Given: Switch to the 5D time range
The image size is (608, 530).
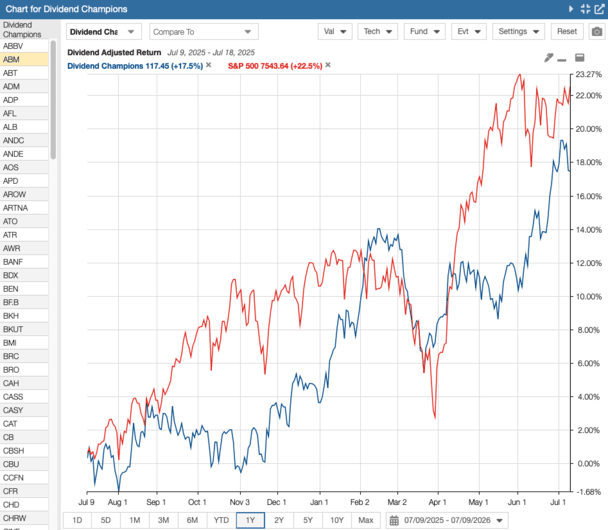Looking at the screenshot, I should click(106, 520).
